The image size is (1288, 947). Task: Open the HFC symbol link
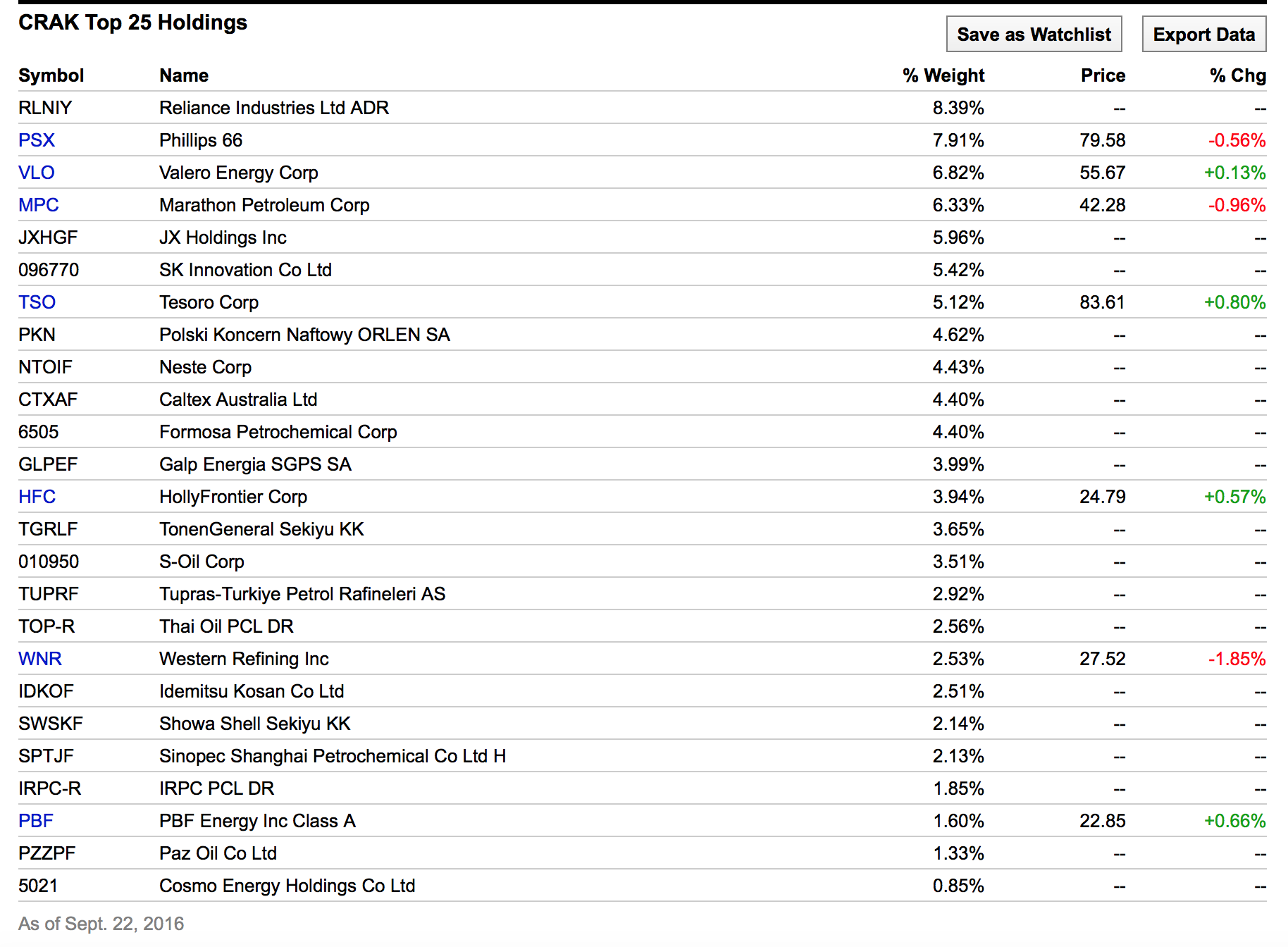click(x=37, y=497)
